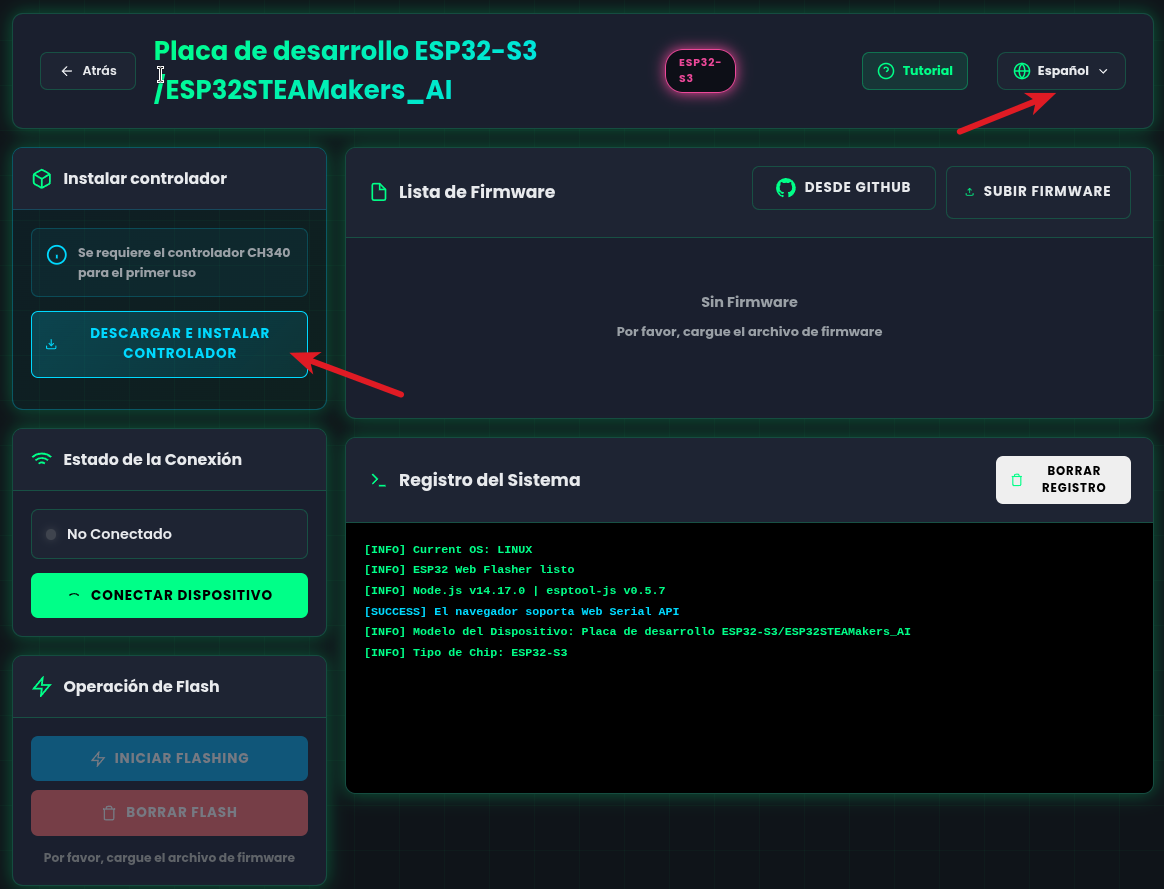Click the Borrar Flash button
The height and width of the screenshot is (889, 1164).
point(169,813)
